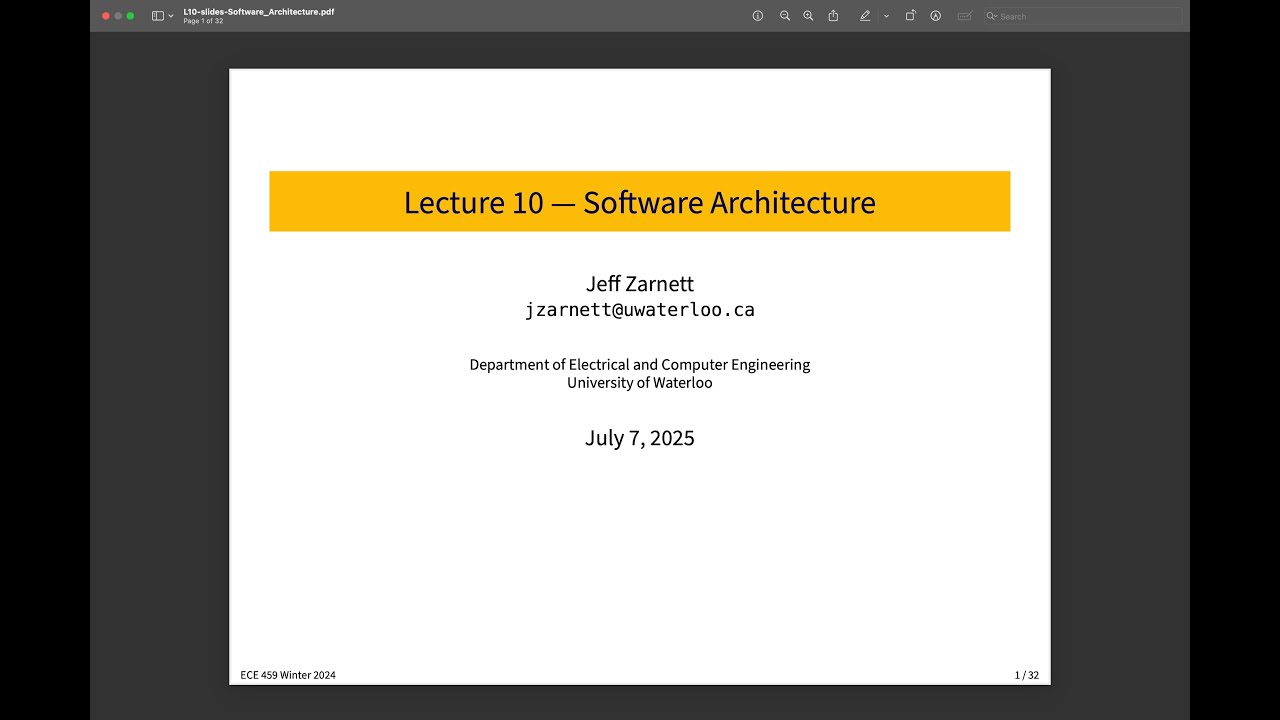The image size is (1280, 720).
Task: Open the highlight color dropdown arrow
Action: pos(886,16)
